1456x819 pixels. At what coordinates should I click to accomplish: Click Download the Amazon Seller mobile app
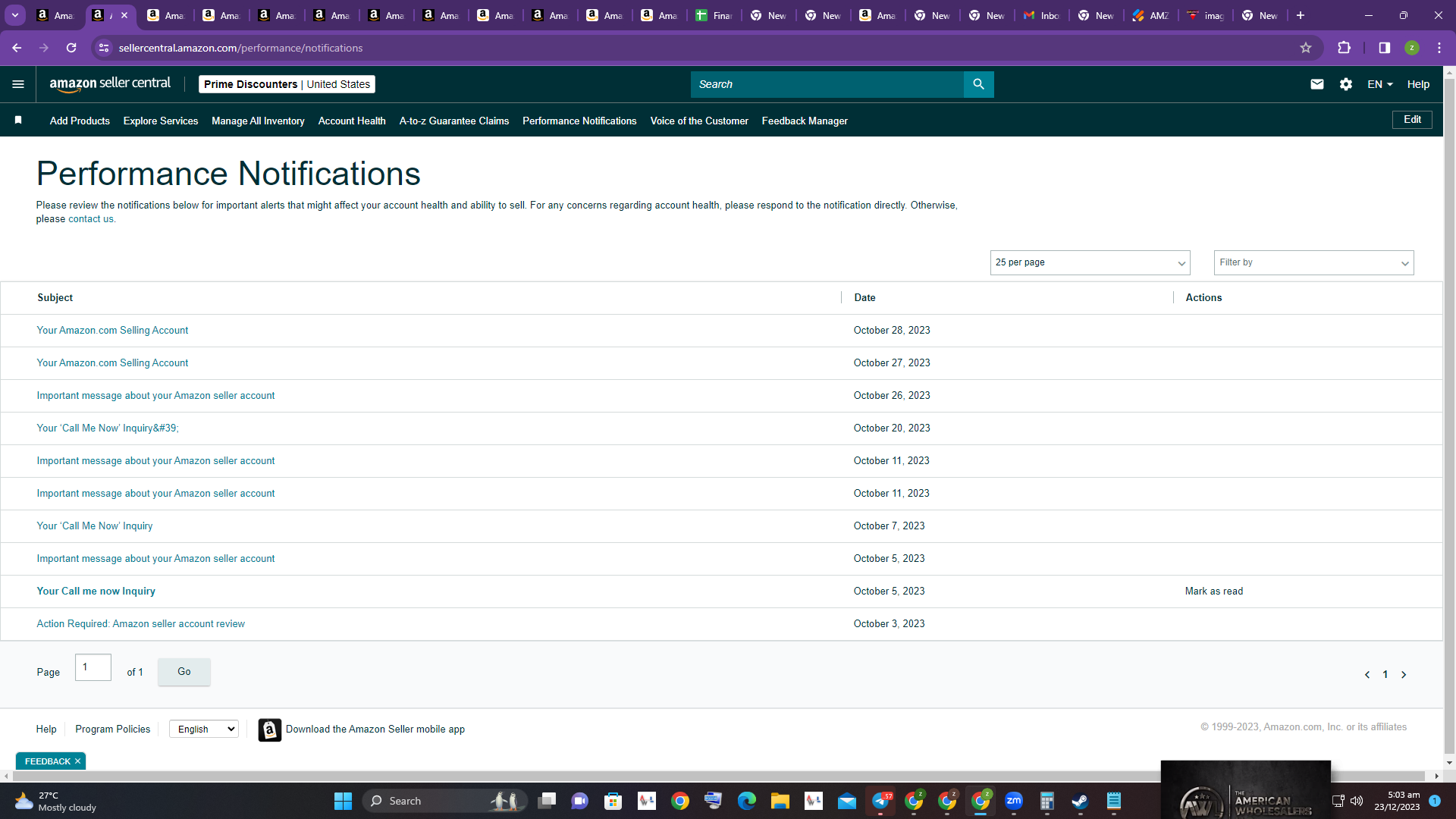point(375,730)
